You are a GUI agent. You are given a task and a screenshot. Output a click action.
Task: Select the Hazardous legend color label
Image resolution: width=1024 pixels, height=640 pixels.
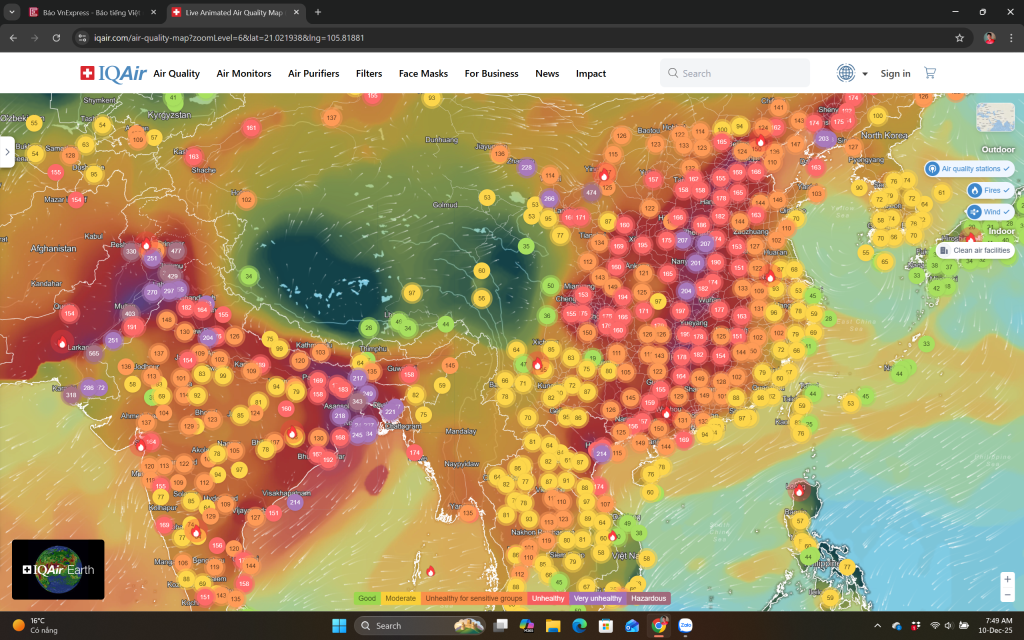tap(649, 598)
